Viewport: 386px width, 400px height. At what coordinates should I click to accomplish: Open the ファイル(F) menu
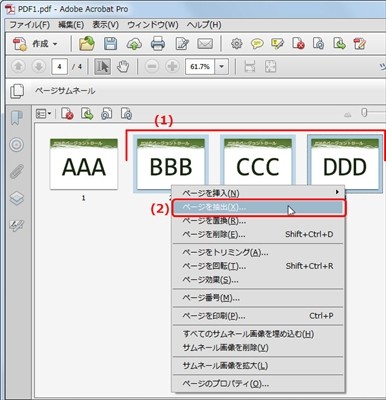coord(29,25)
